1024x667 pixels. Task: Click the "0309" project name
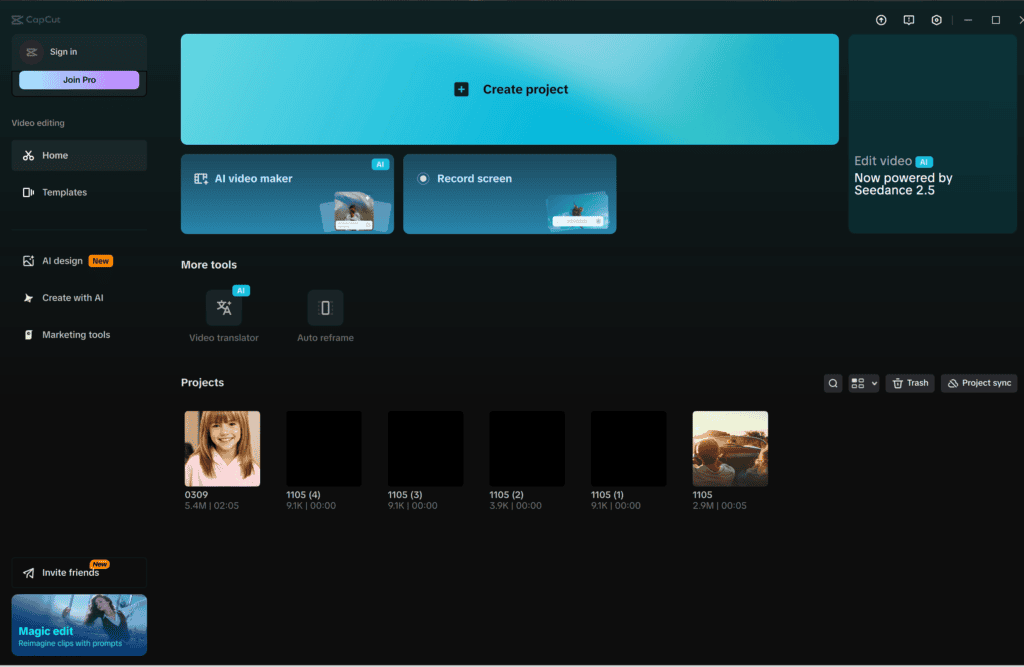[x=196, y=495]
